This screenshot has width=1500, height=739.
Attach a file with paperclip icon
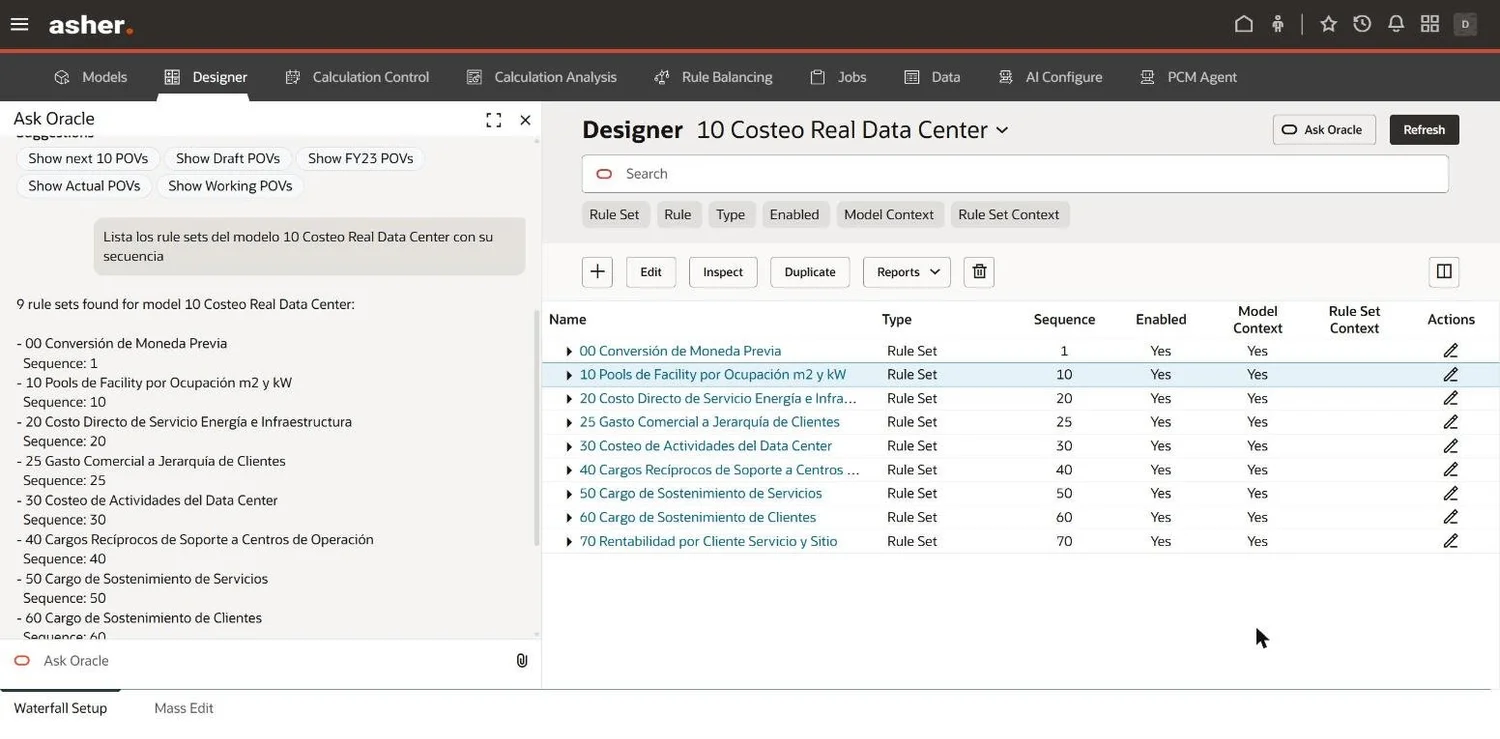(522, 661)
